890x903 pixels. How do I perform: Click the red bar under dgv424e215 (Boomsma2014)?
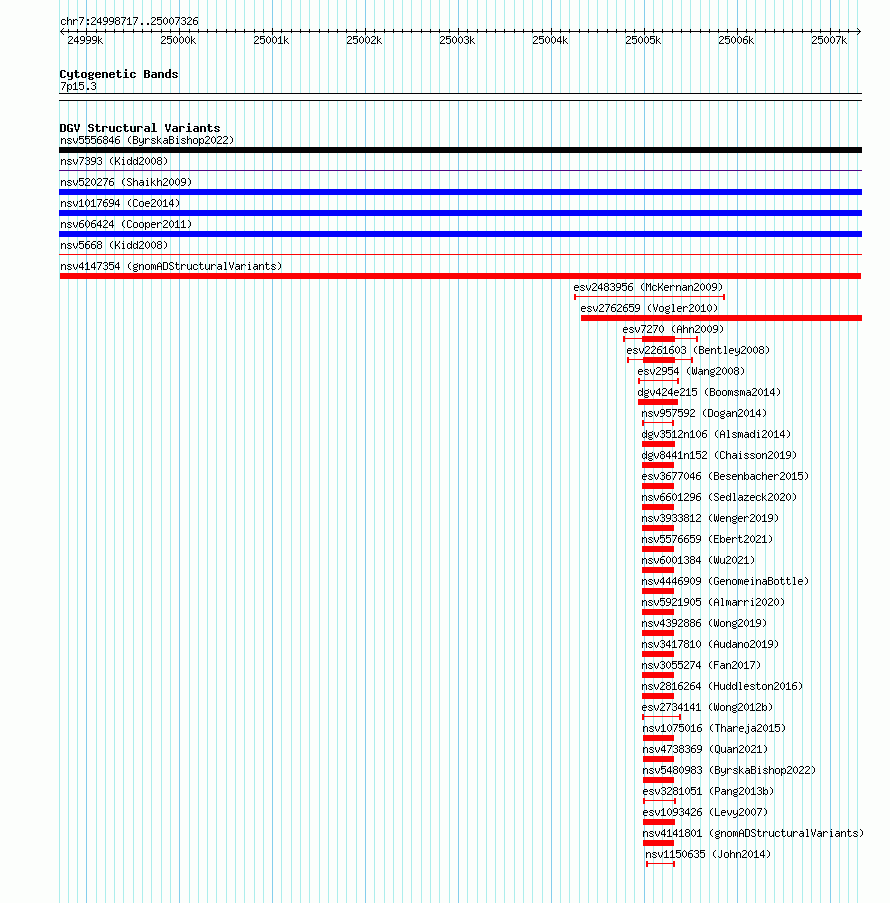pyautogui.click(x=658, y=402)
